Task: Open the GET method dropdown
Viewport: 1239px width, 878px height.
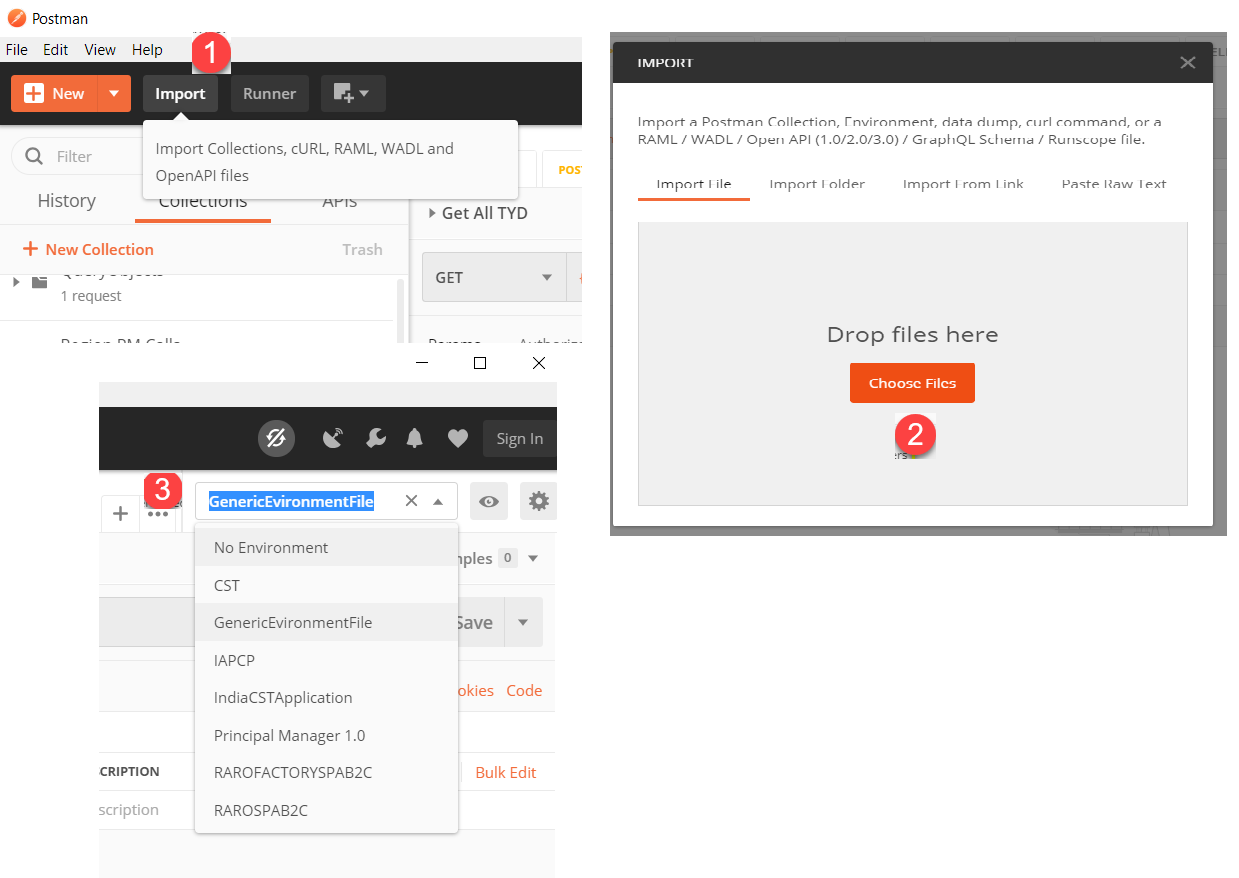Action: point(494,277)
